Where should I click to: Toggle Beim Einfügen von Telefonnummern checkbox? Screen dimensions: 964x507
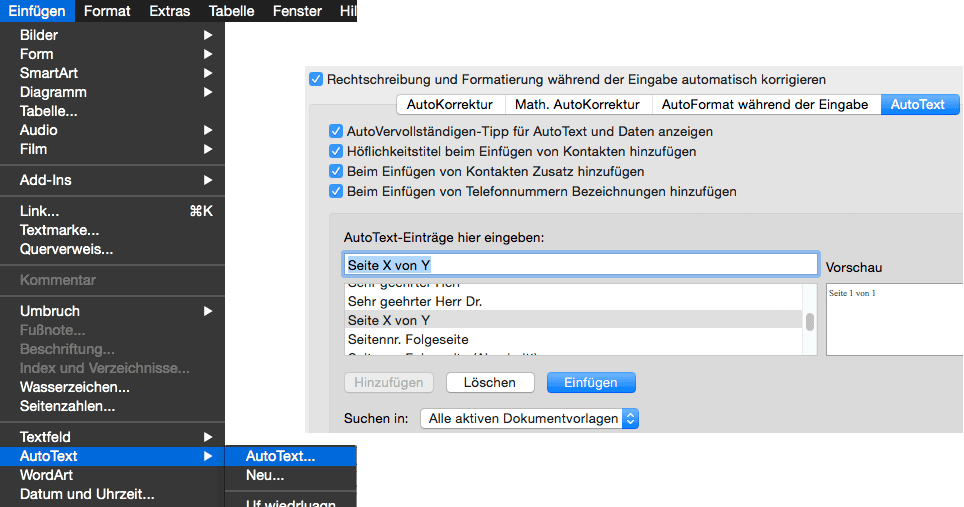coord(337,191)
